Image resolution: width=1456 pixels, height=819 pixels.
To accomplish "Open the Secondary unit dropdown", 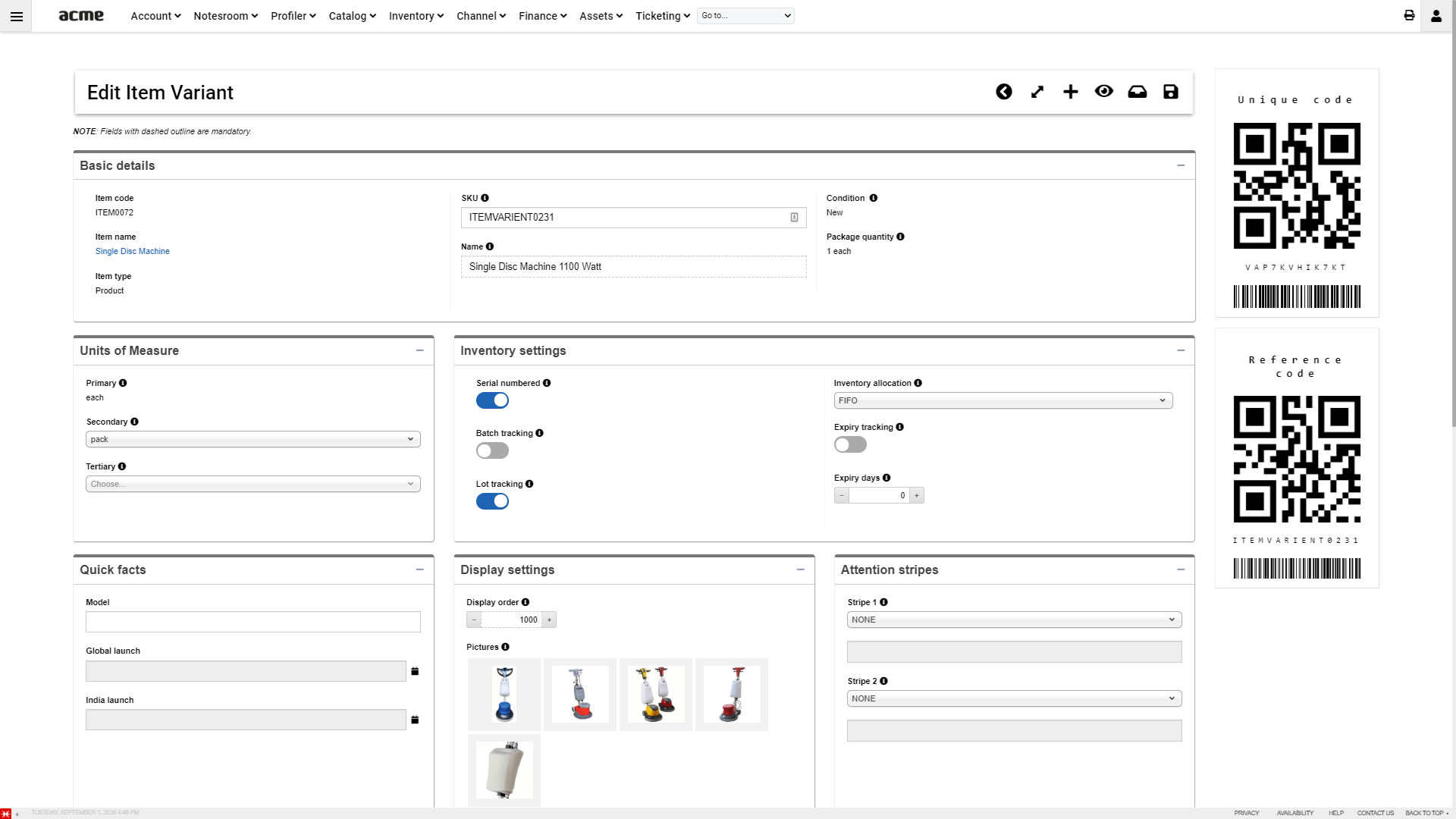I will pos(253,439).
